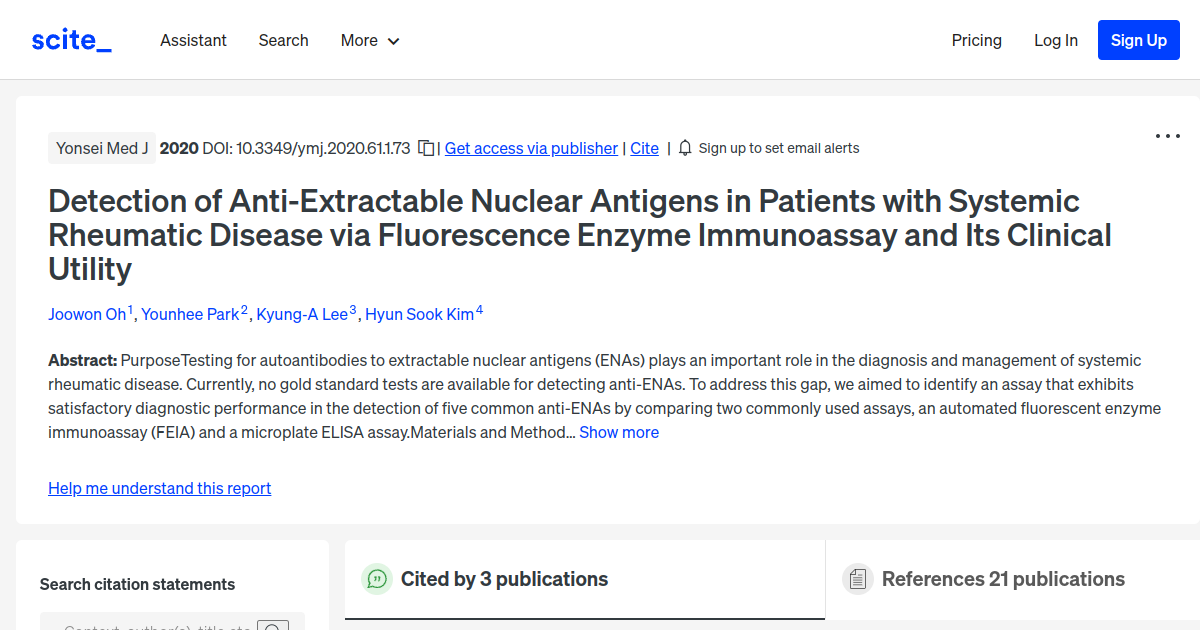The image size is (1200, 630).
Task: Open the Search menu item
Action: click(x=283, y=40)
